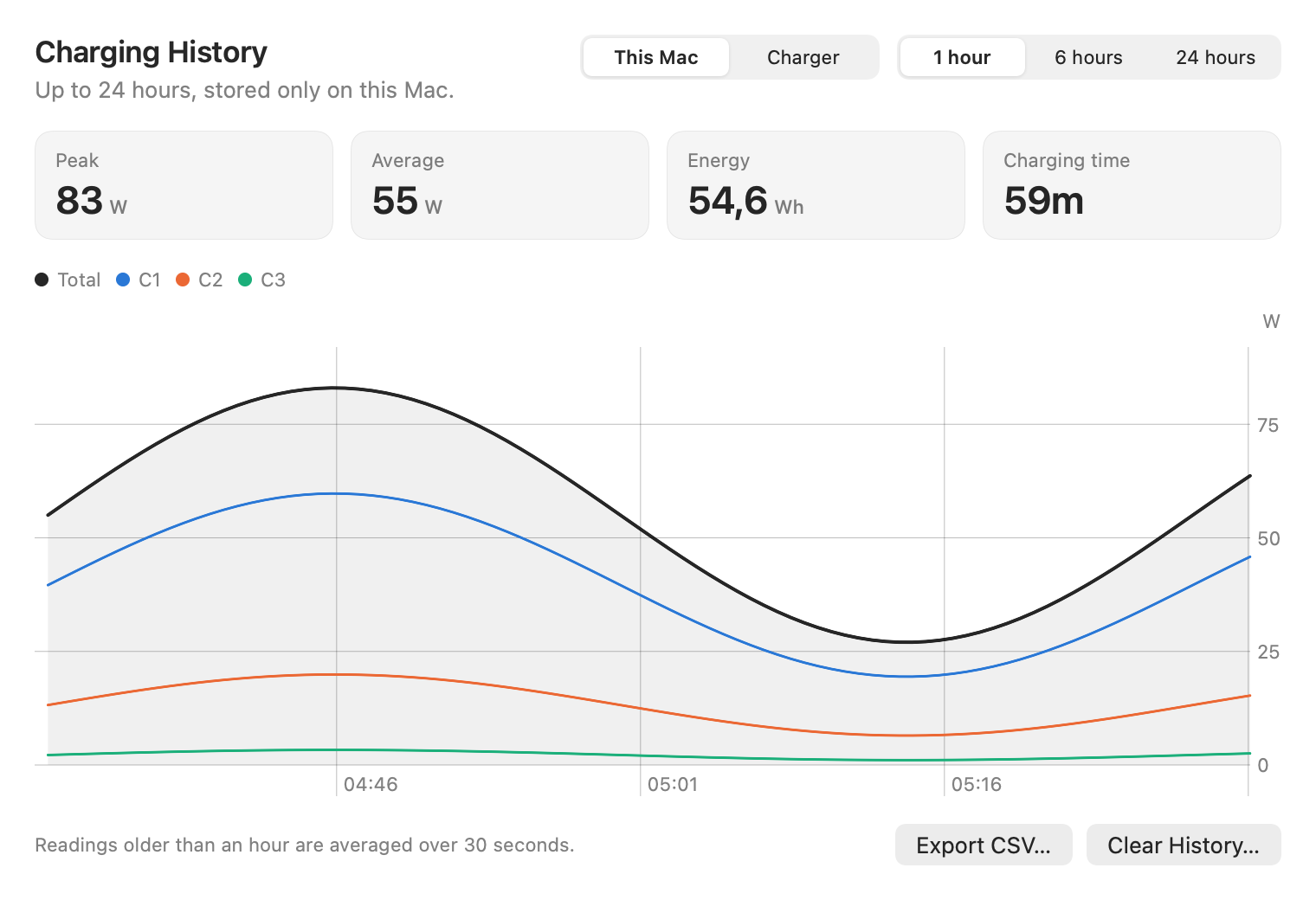
Task: Click the 'Readings older than an hour' note
Action: point(305,845)
